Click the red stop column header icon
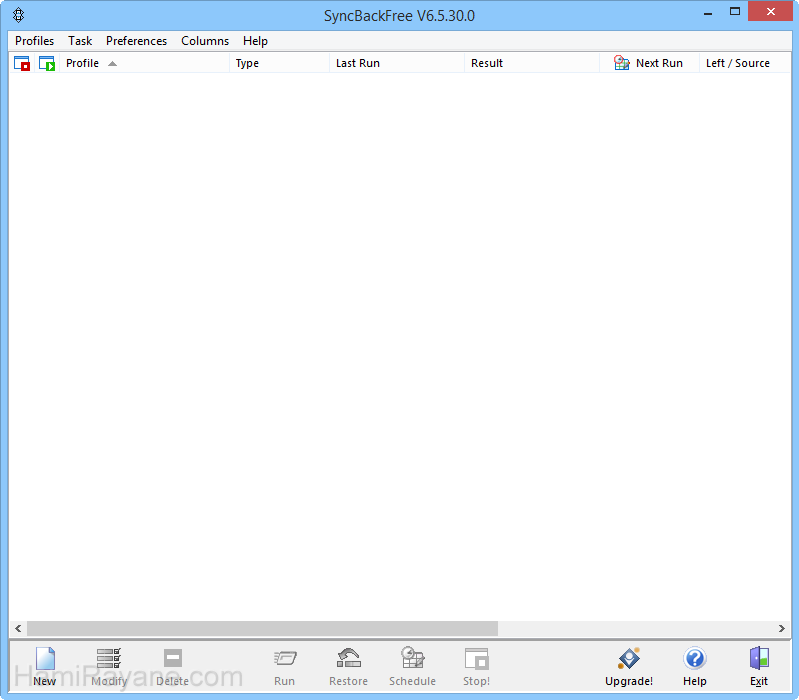799x700 pixels. click(22, 63)
